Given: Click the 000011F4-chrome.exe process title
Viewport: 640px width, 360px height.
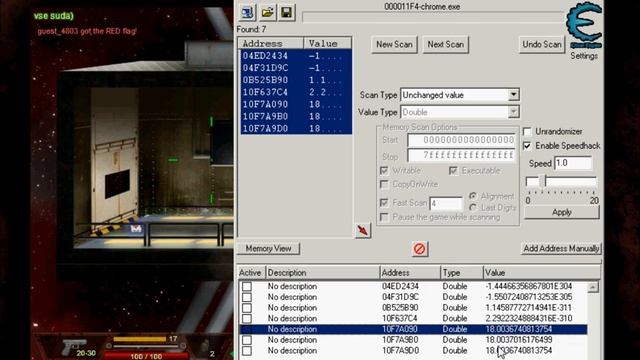Looking at the screenshot, I should (x=422, y=7).
